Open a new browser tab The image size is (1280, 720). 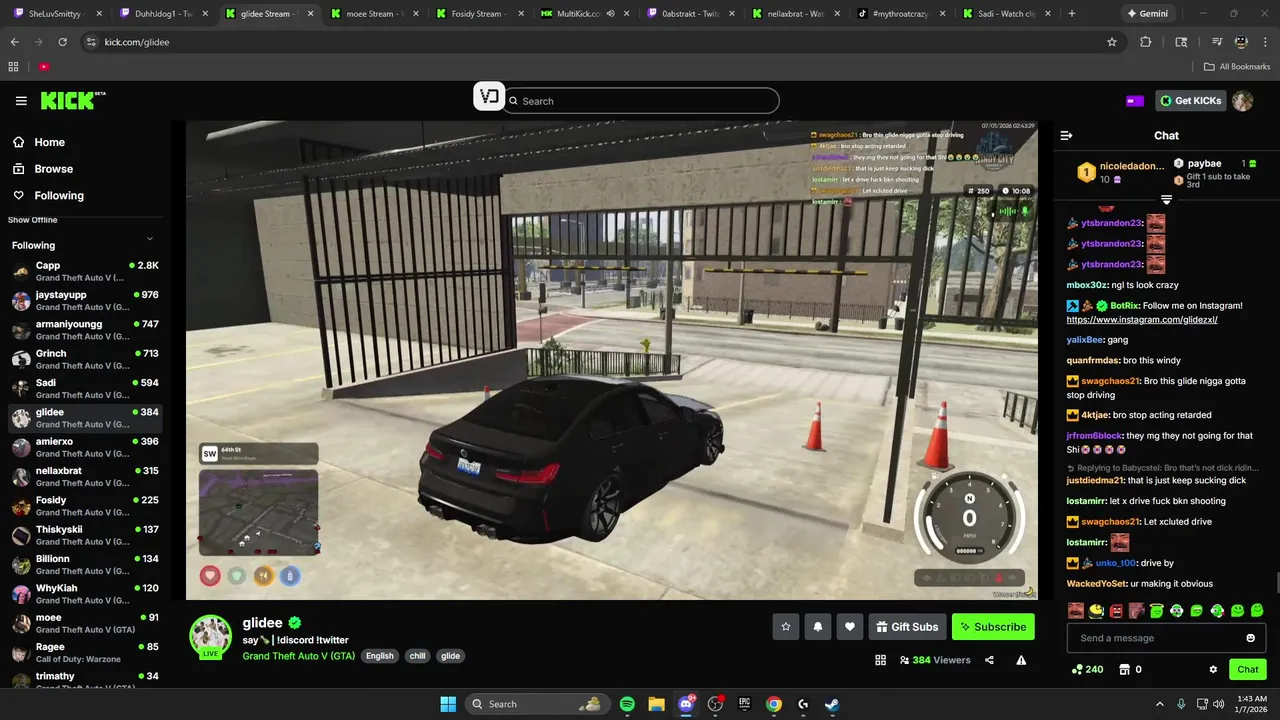[x=1072, y=14]
